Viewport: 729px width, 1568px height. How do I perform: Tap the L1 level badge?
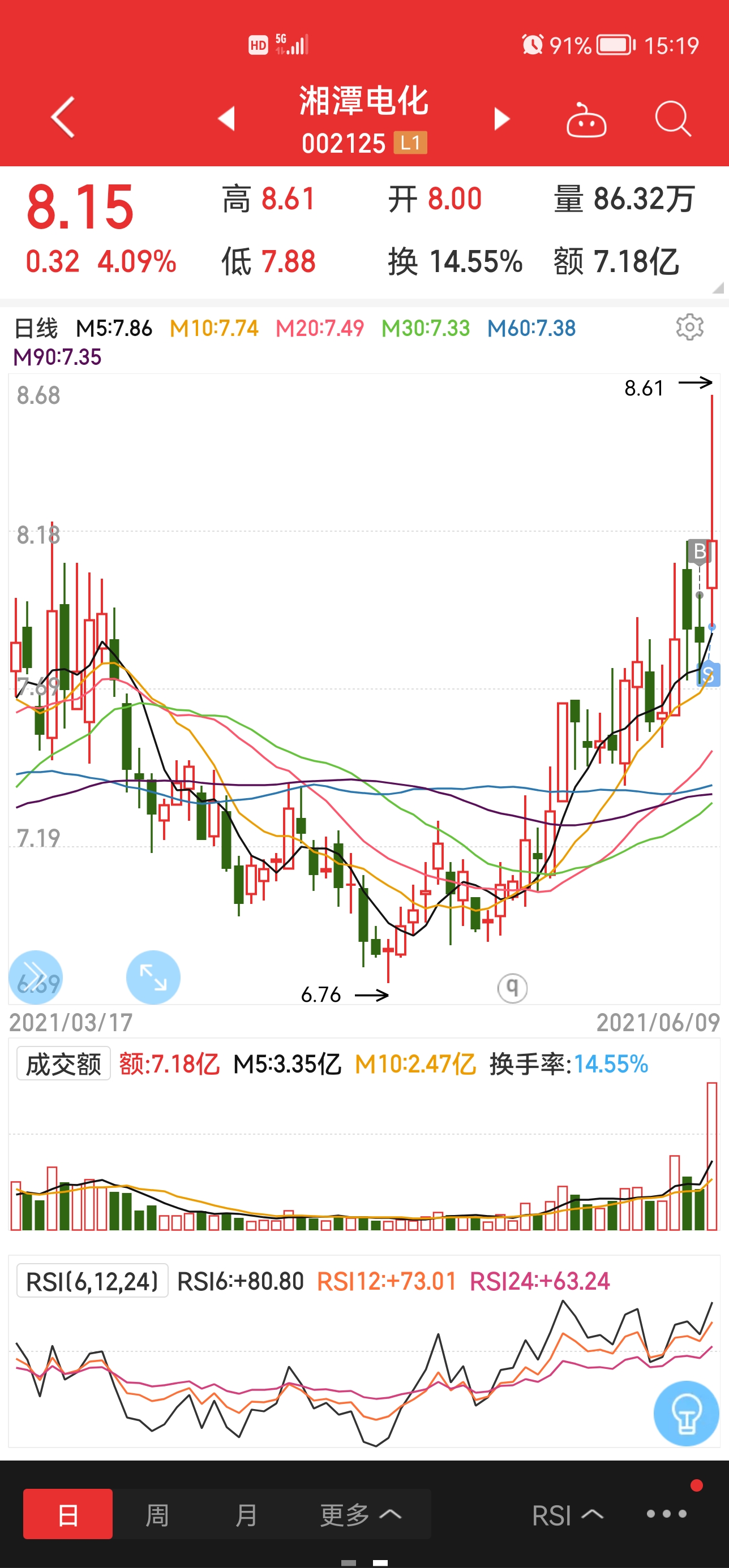click(x=410, y=143)
